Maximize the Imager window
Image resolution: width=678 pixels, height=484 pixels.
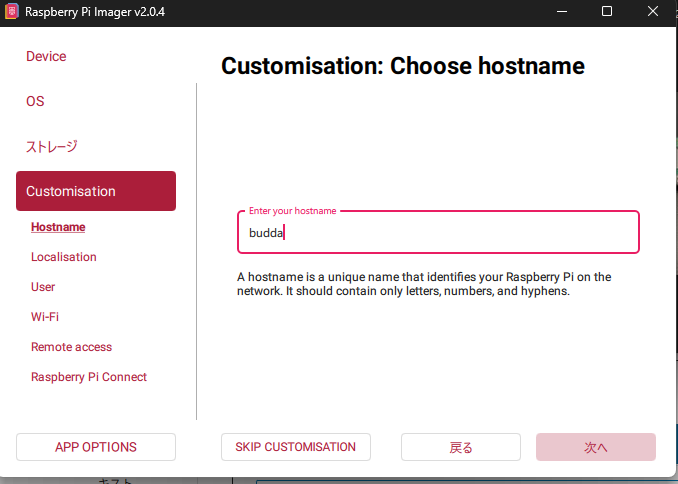[x=607, y=12]
